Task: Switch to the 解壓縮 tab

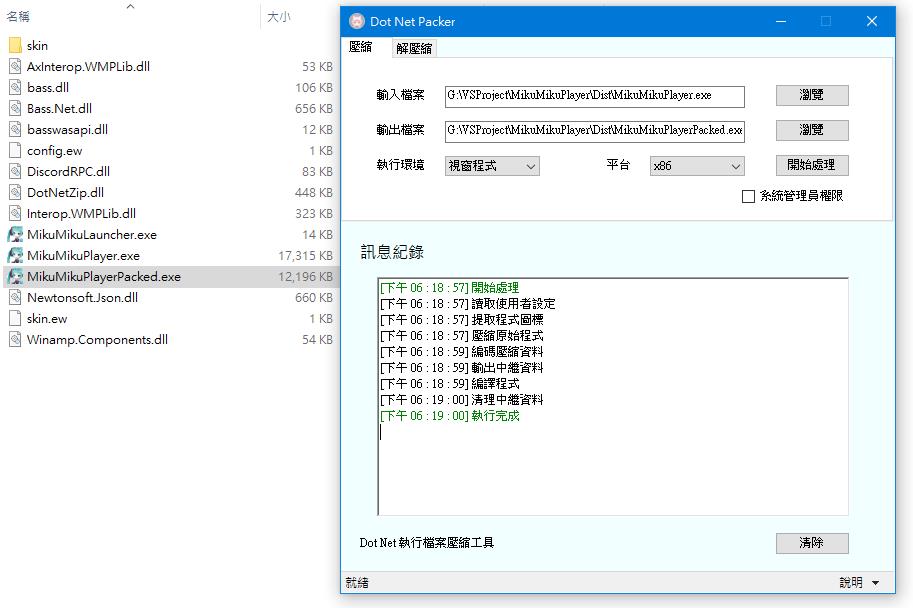Action: click(x=414, y=48)
